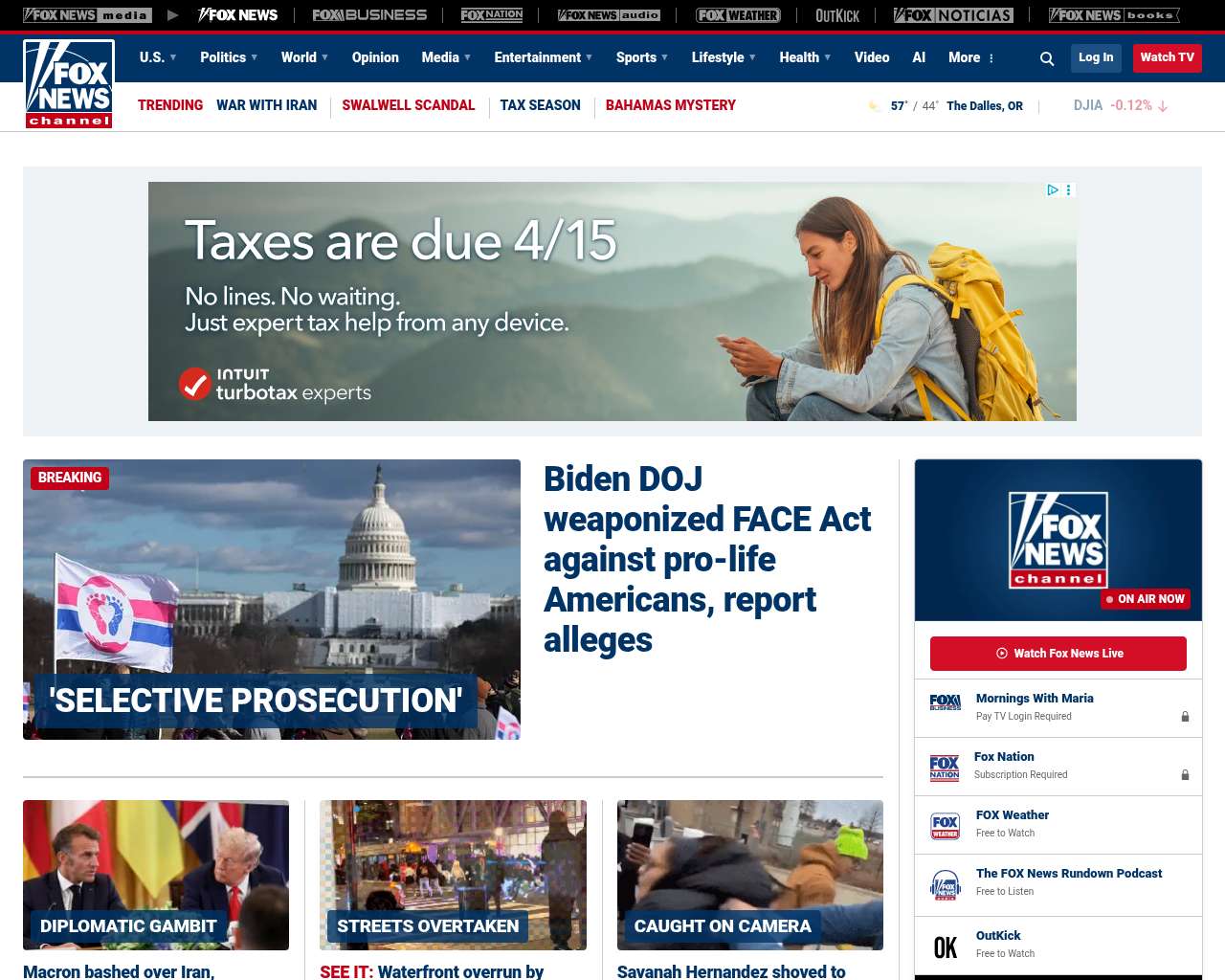Click the Diplomatic Gambit story thumbnail
The width and height of the screenshot is (1225, 980).
pyautogui.click(x=156, y=875)
